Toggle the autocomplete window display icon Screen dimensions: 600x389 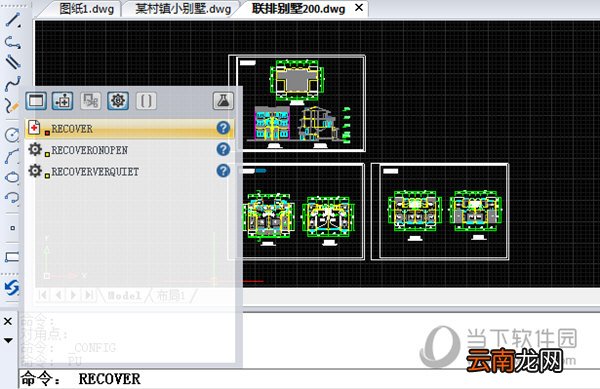coord(36,101)
